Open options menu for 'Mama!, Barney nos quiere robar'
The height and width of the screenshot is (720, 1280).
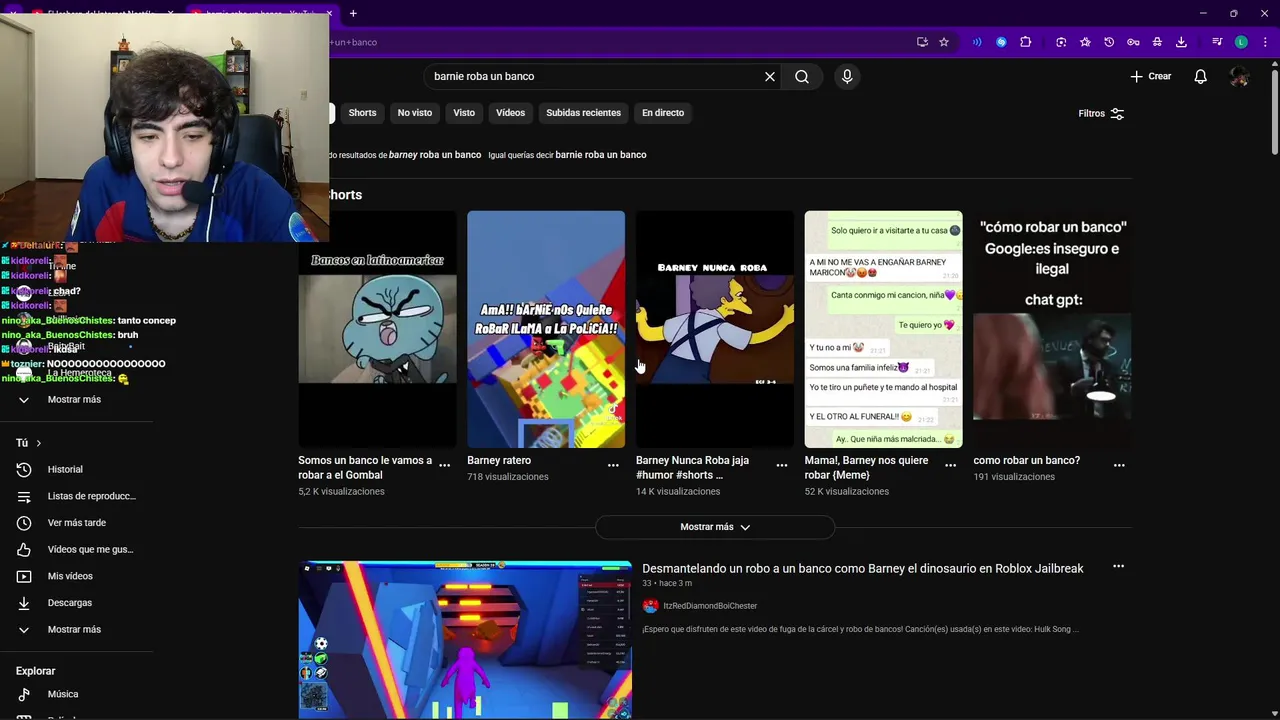pyautogui.click(x=950, y=465)
